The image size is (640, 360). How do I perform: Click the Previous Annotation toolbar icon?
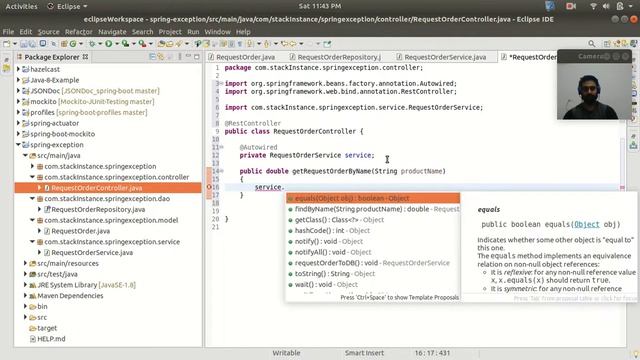tap(266, 44)
